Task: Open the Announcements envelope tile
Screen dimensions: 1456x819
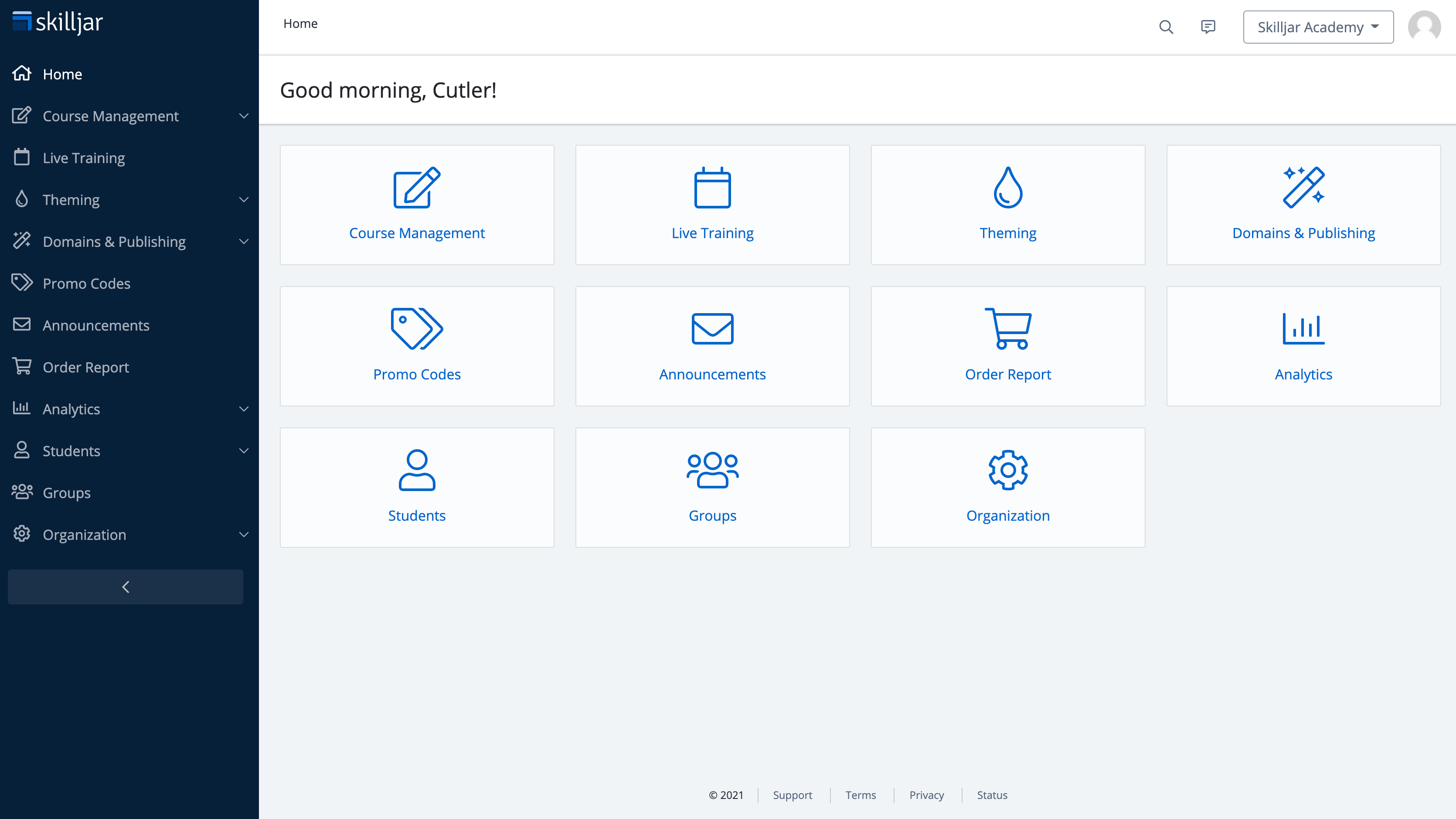Action: 712,346
